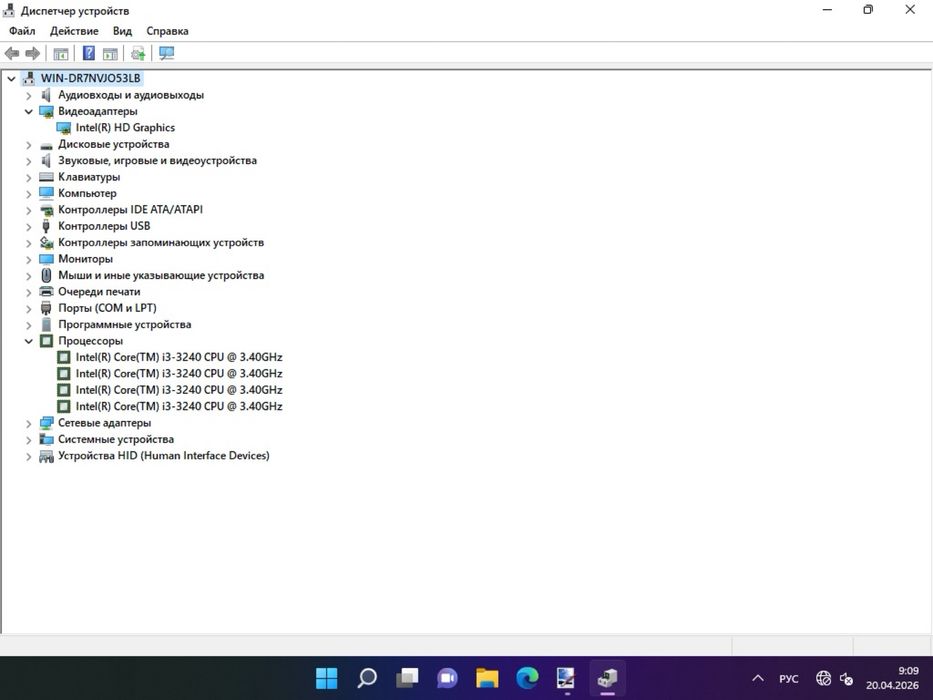Viewport: 933px width, 700px height.
Task: Select the Контроллеры USB plug icon
Action: click(x=46, y=226)
